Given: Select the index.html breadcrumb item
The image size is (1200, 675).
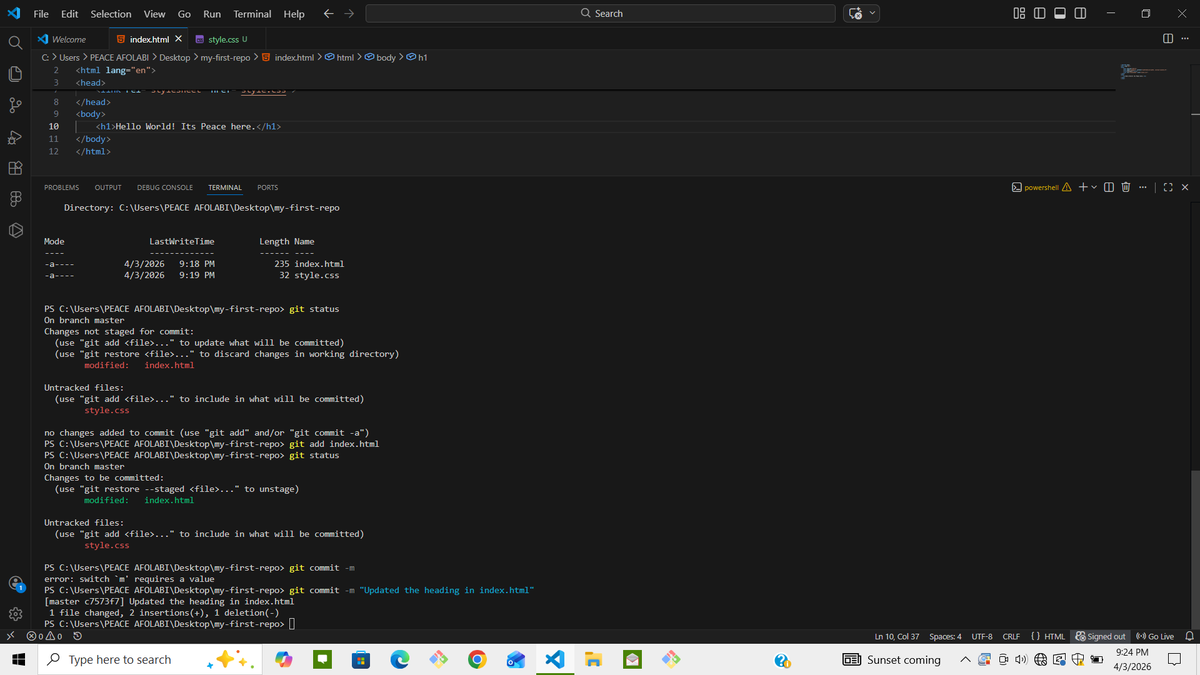Looking at the screenshot, I should tap(288, 57).
